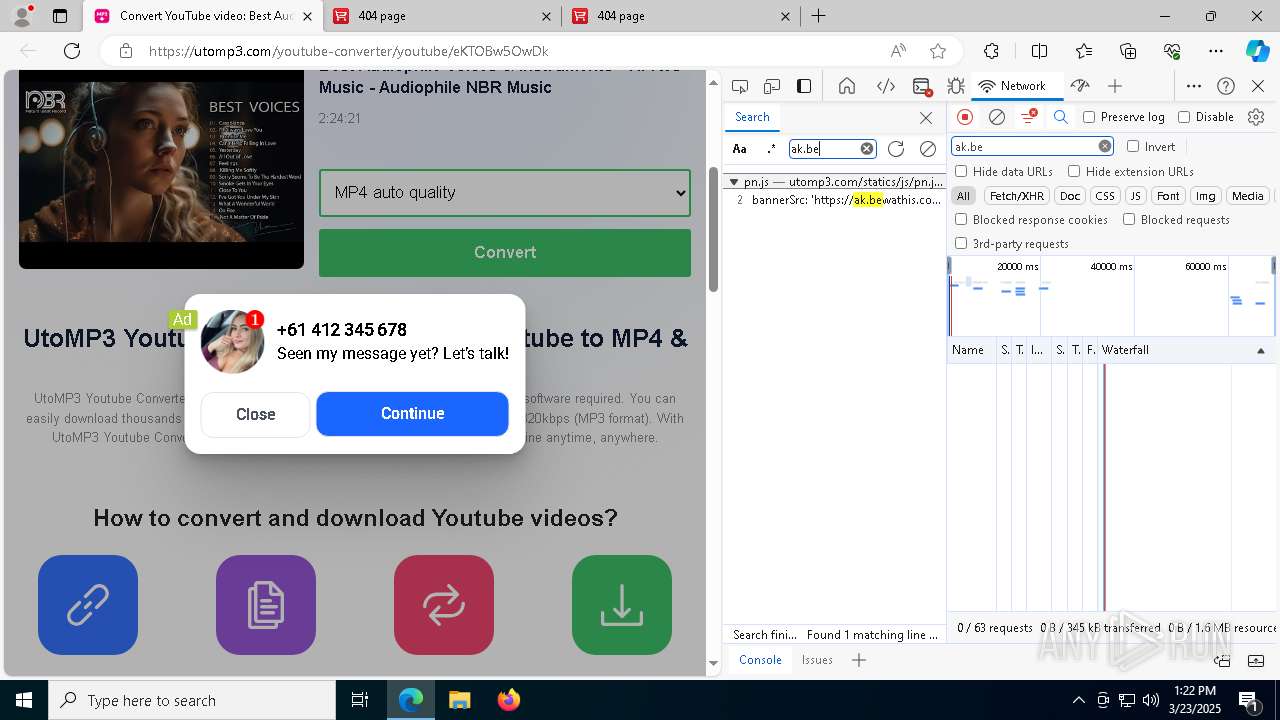Open the browser Extensions icon
This screenshot has width=1280, height=720.
991,51
